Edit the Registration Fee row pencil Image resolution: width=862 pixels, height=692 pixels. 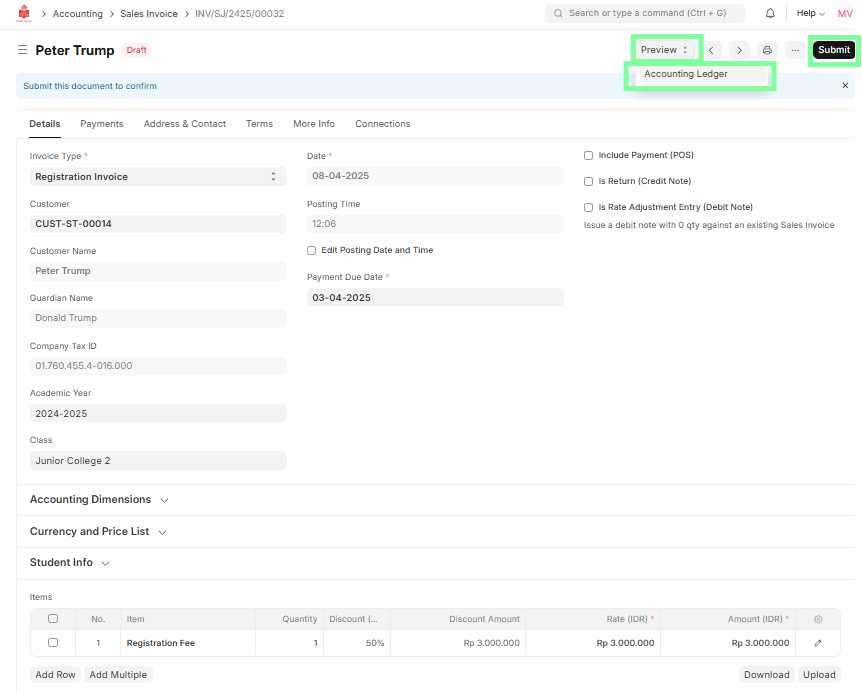coord(818,643)
